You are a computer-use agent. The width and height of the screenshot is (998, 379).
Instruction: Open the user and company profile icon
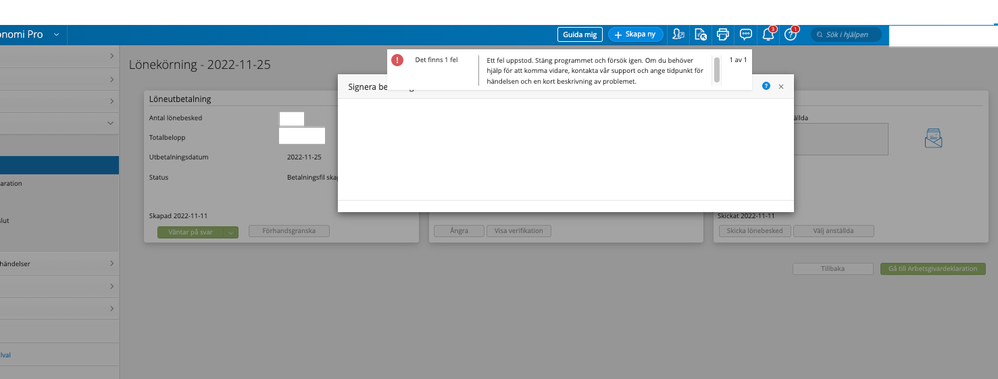pos(678,34)
